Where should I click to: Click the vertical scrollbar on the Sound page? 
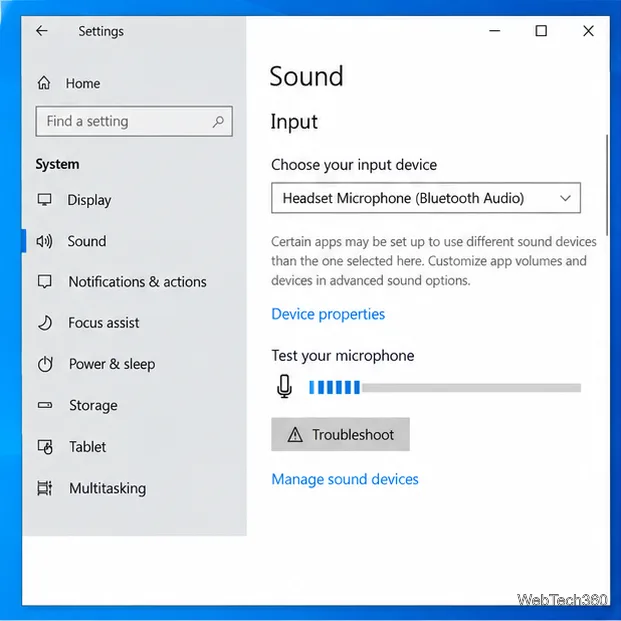[607, 185]
